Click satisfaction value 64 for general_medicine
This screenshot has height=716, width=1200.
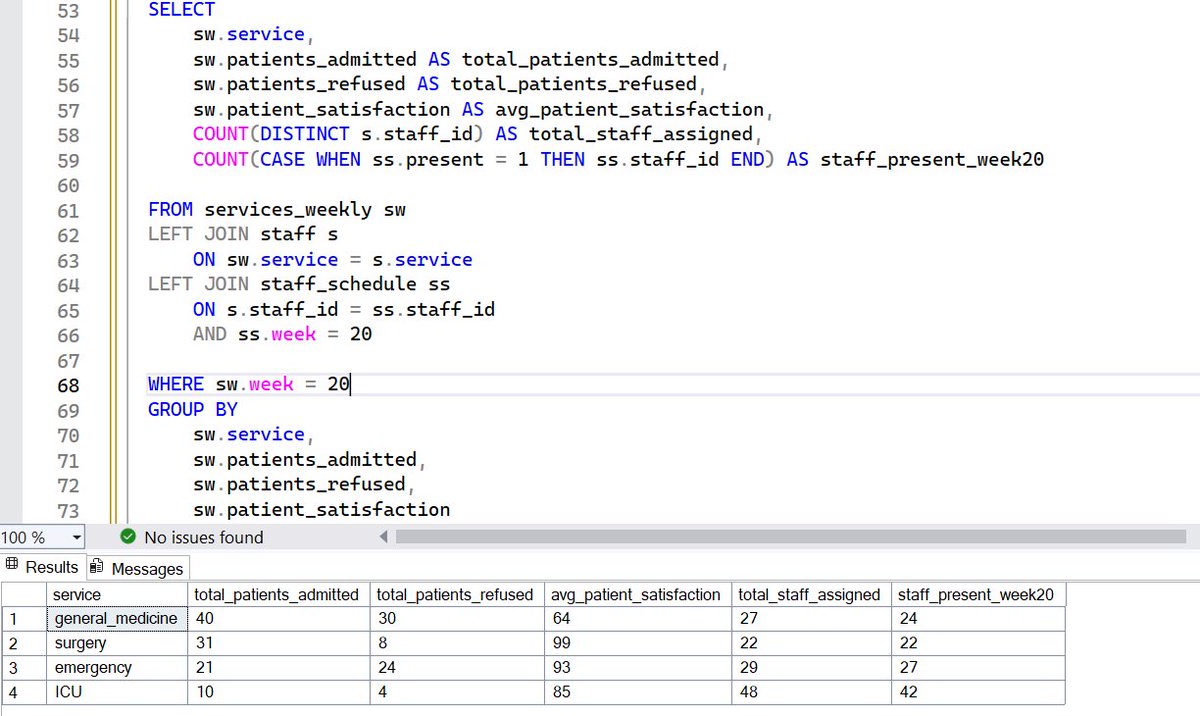point(638,618)
